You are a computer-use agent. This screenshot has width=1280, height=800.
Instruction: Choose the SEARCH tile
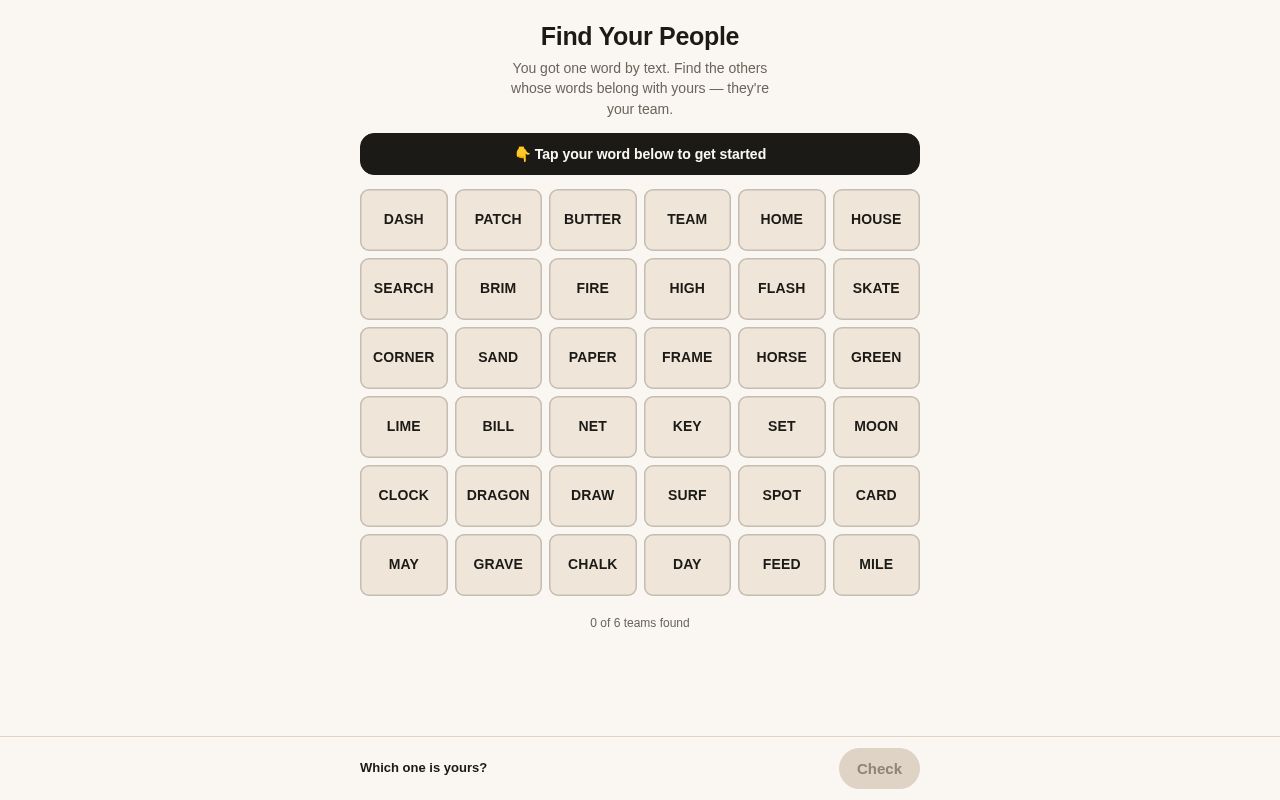point(404,289)
